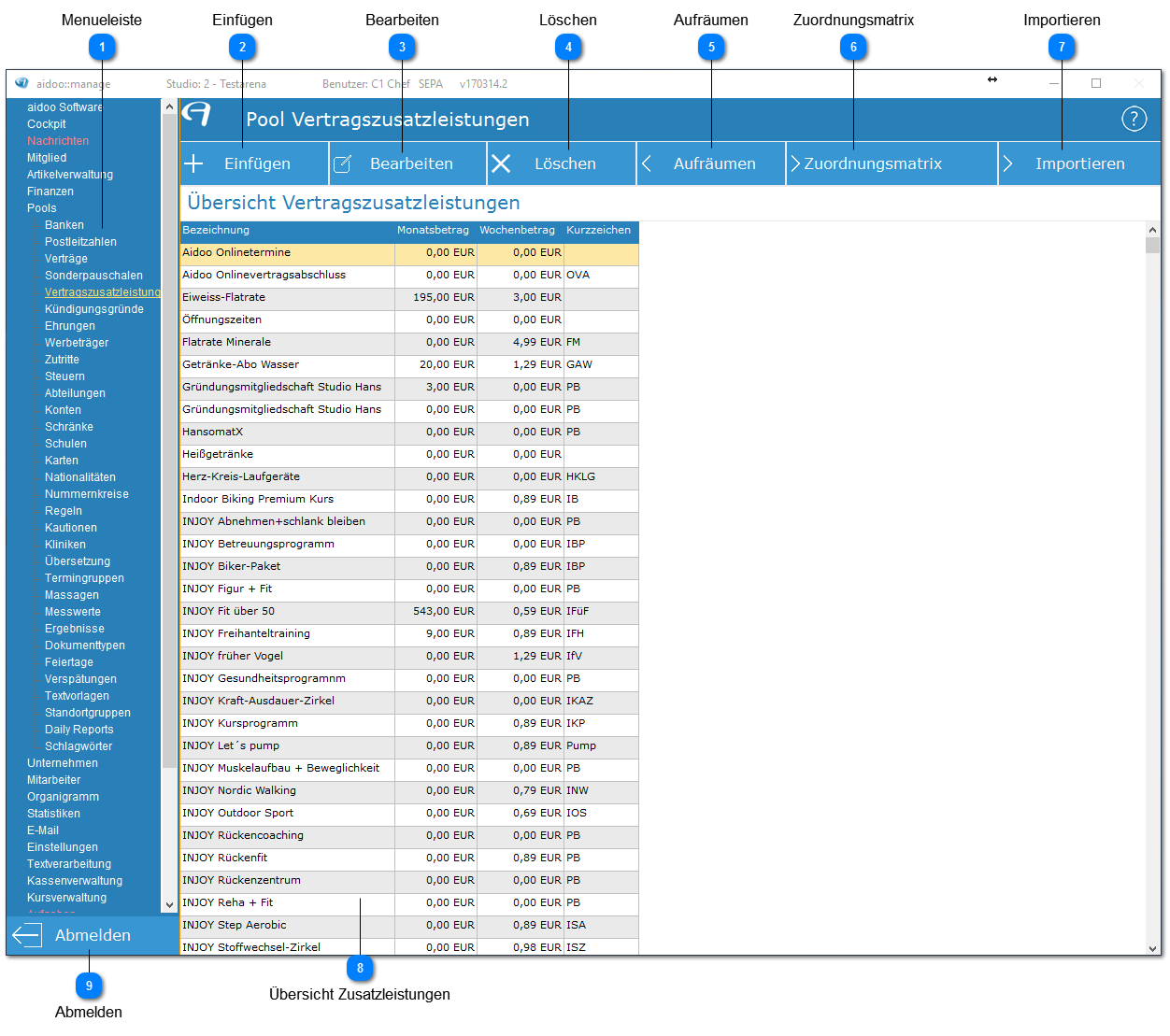Open the Einfügen toolbar button
The height and width of the screenshot is (1036, 1170).
254,163
